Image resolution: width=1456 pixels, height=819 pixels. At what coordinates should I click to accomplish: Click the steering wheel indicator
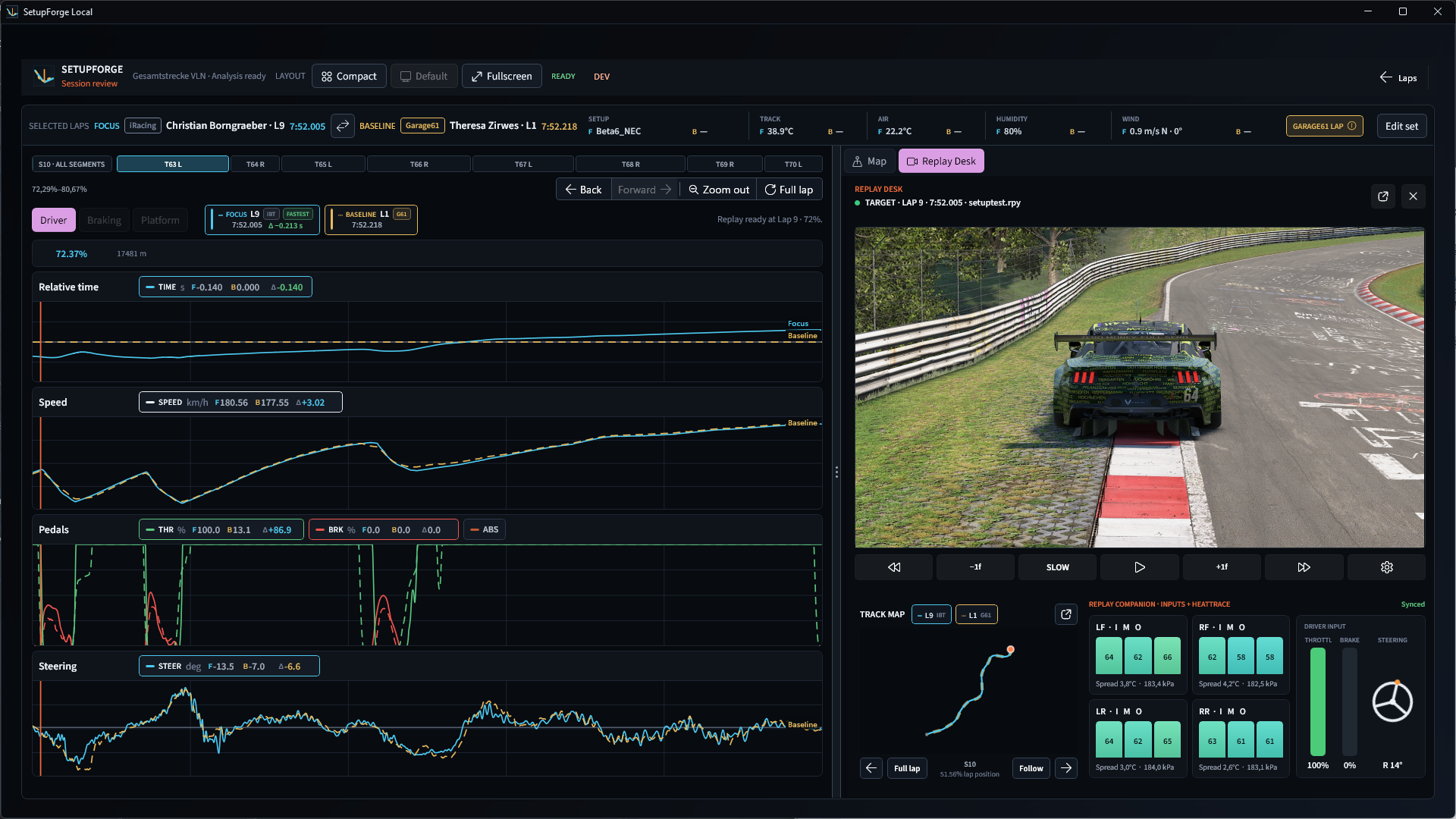point(1392,701)
